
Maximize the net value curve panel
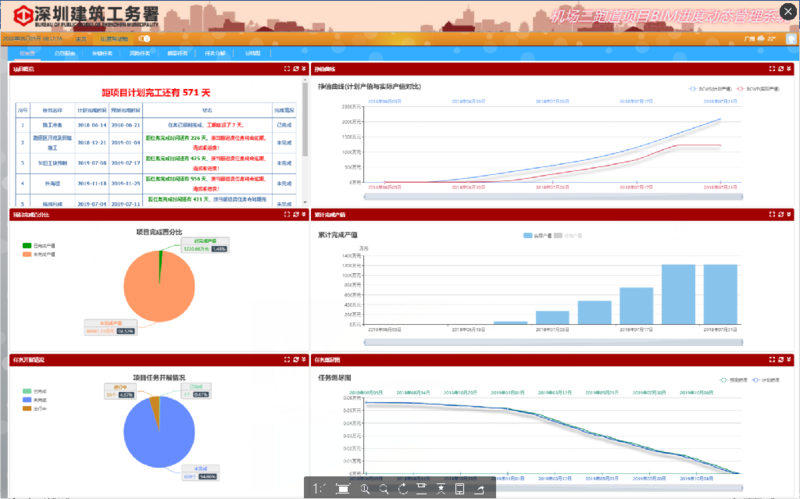click(x=774, y=69)
